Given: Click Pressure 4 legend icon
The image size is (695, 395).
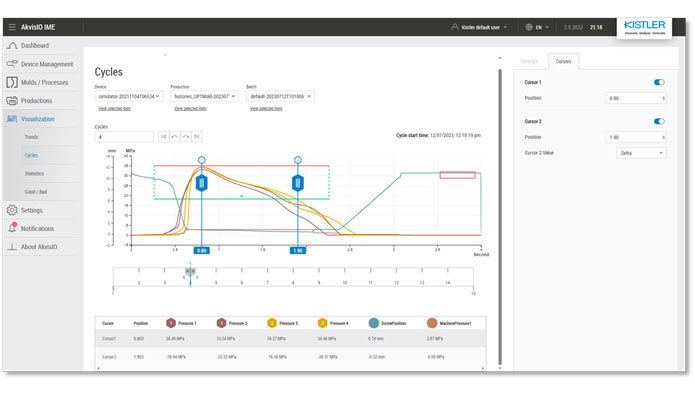Looking at the screenshot, I should (x=323, y=323).
